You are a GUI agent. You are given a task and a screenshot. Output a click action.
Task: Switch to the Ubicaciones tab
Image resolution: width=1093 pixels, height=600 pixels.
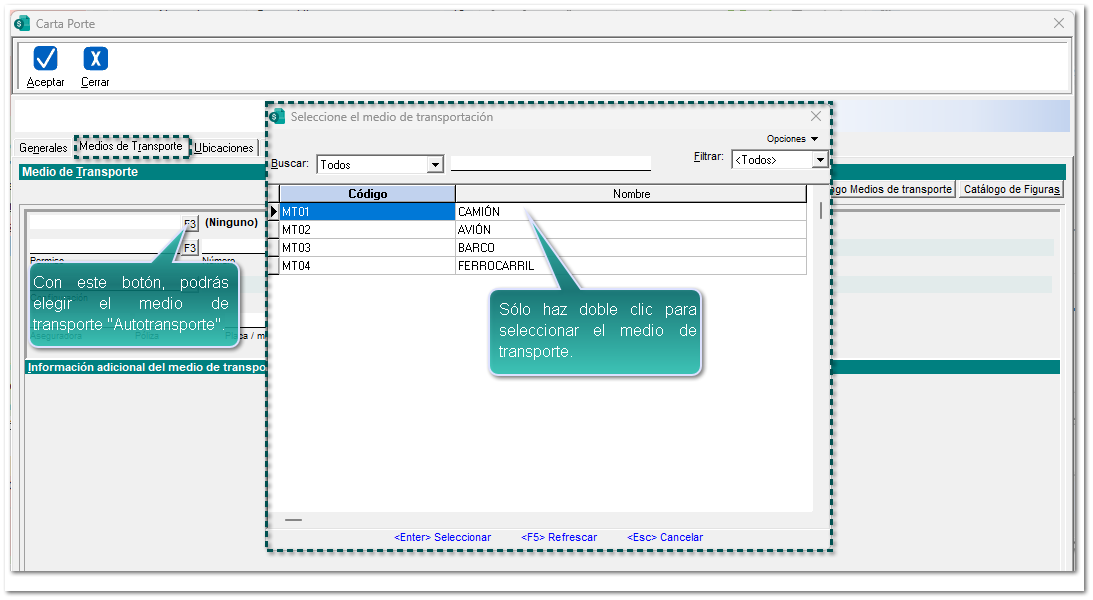pyautogui.click(x=224, y=148)
